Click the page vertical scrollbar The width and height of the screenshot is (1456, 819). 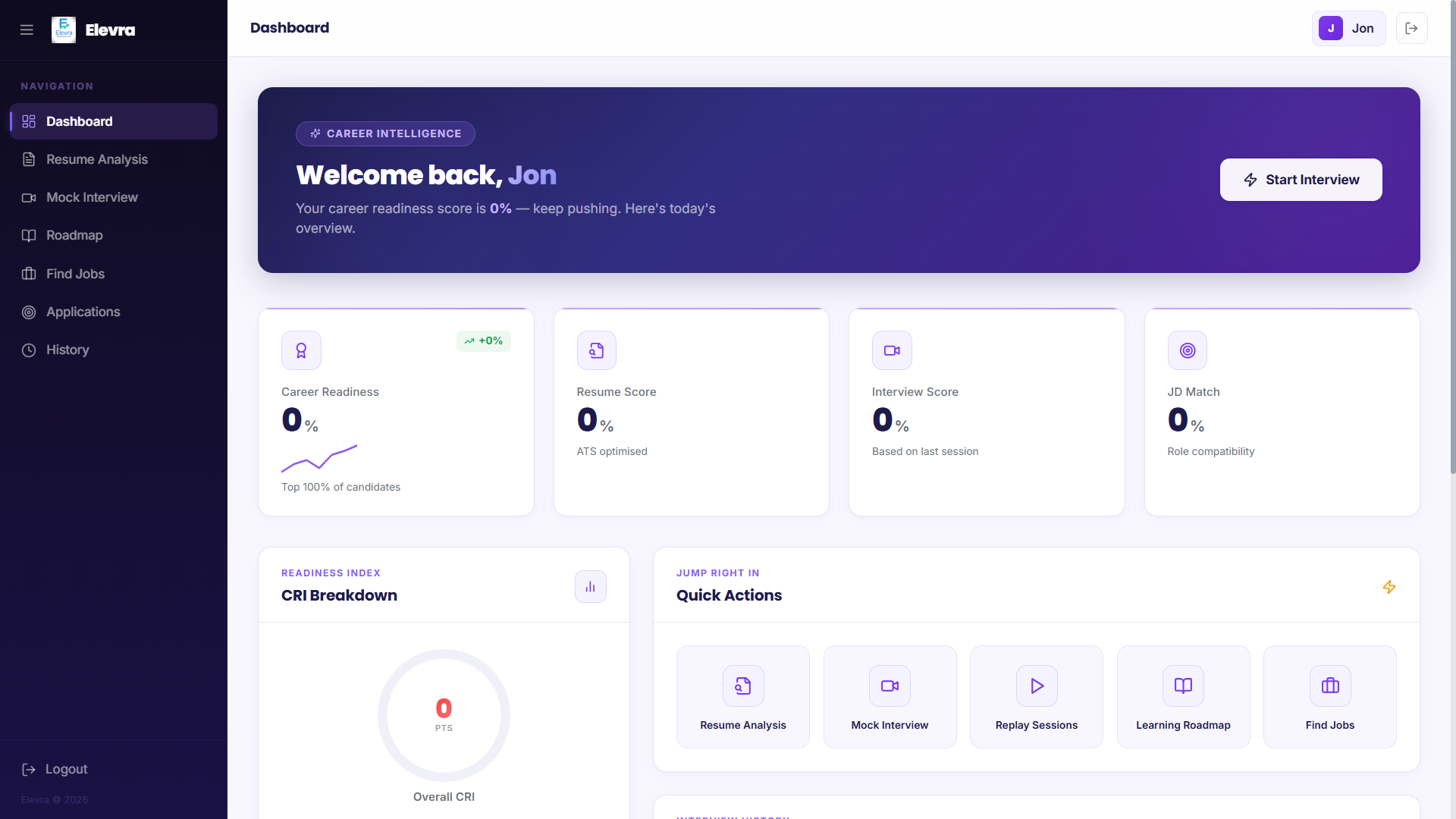[x=1452, y=237]
